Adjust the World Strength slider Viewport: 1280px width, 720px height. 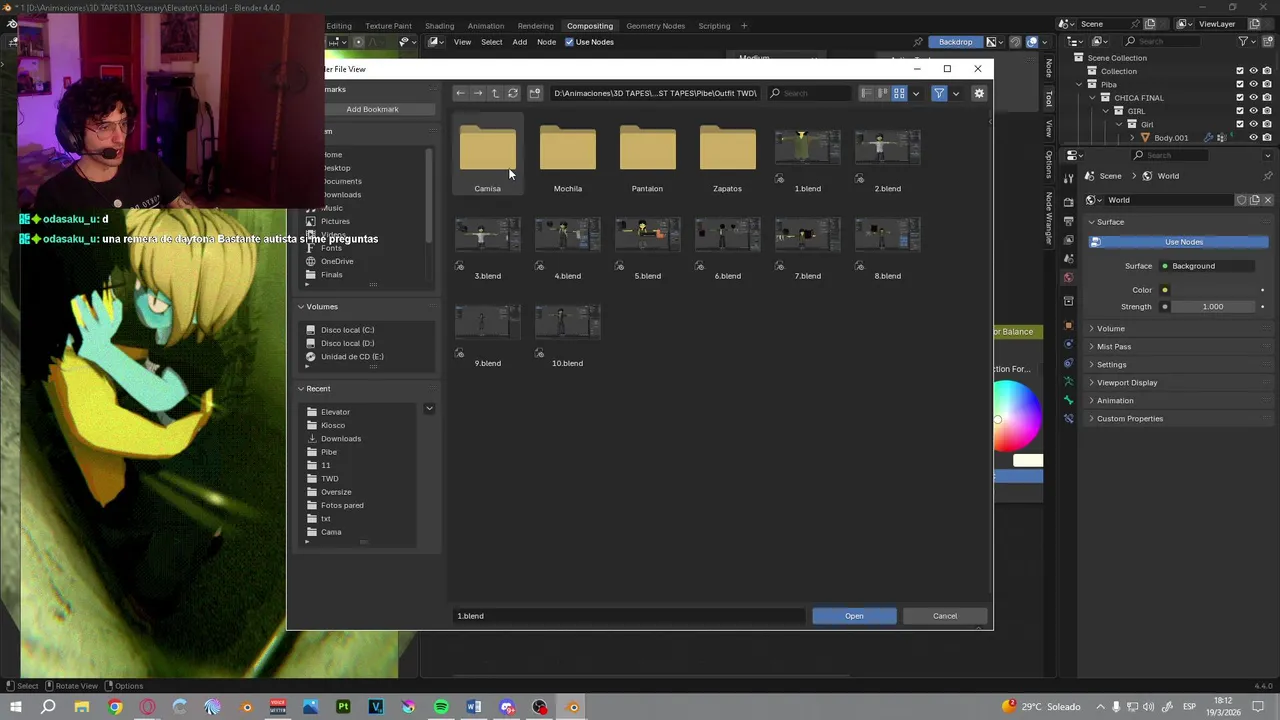[1213, 307]
